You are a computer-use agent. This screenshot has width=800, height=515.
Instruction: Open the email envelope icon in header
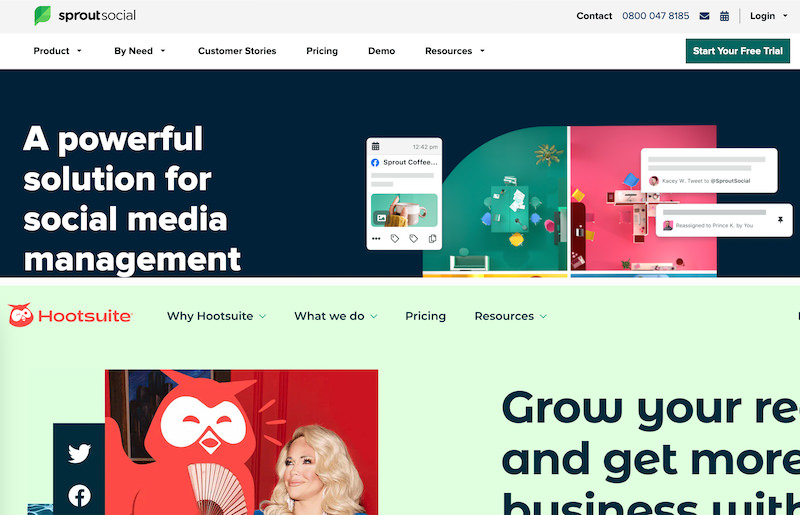(x=704, y=16)
